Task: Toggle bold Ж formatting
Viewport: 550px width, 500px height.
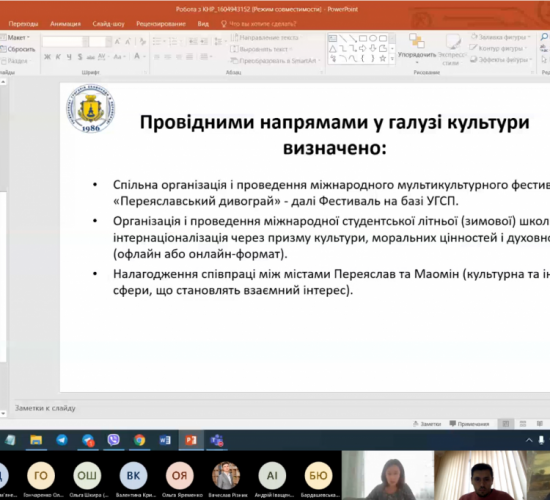Action: point(47,57)
